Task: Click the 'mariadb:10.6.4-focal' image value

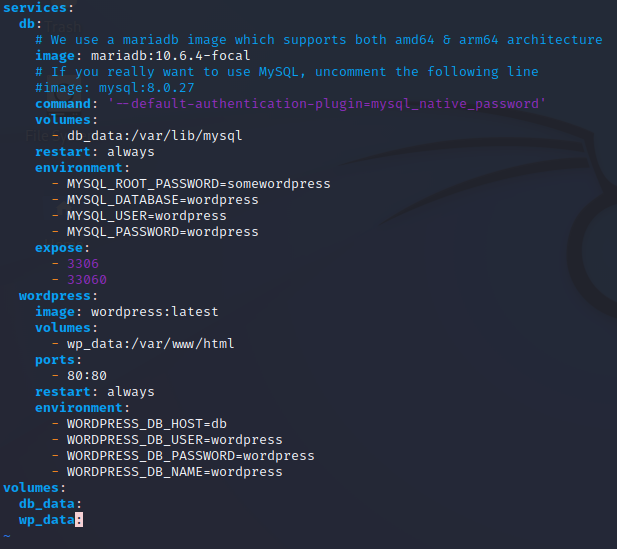Action: coord(170,56)
